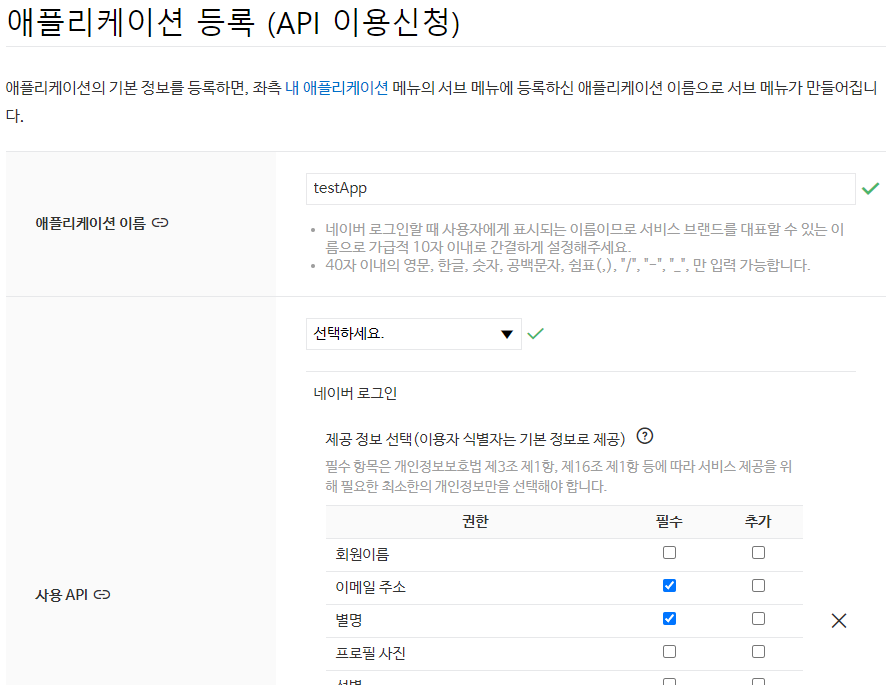
Task: Click the 애플리케이션 등록 (API 이용신청) heading
Action: coord(234,23)
